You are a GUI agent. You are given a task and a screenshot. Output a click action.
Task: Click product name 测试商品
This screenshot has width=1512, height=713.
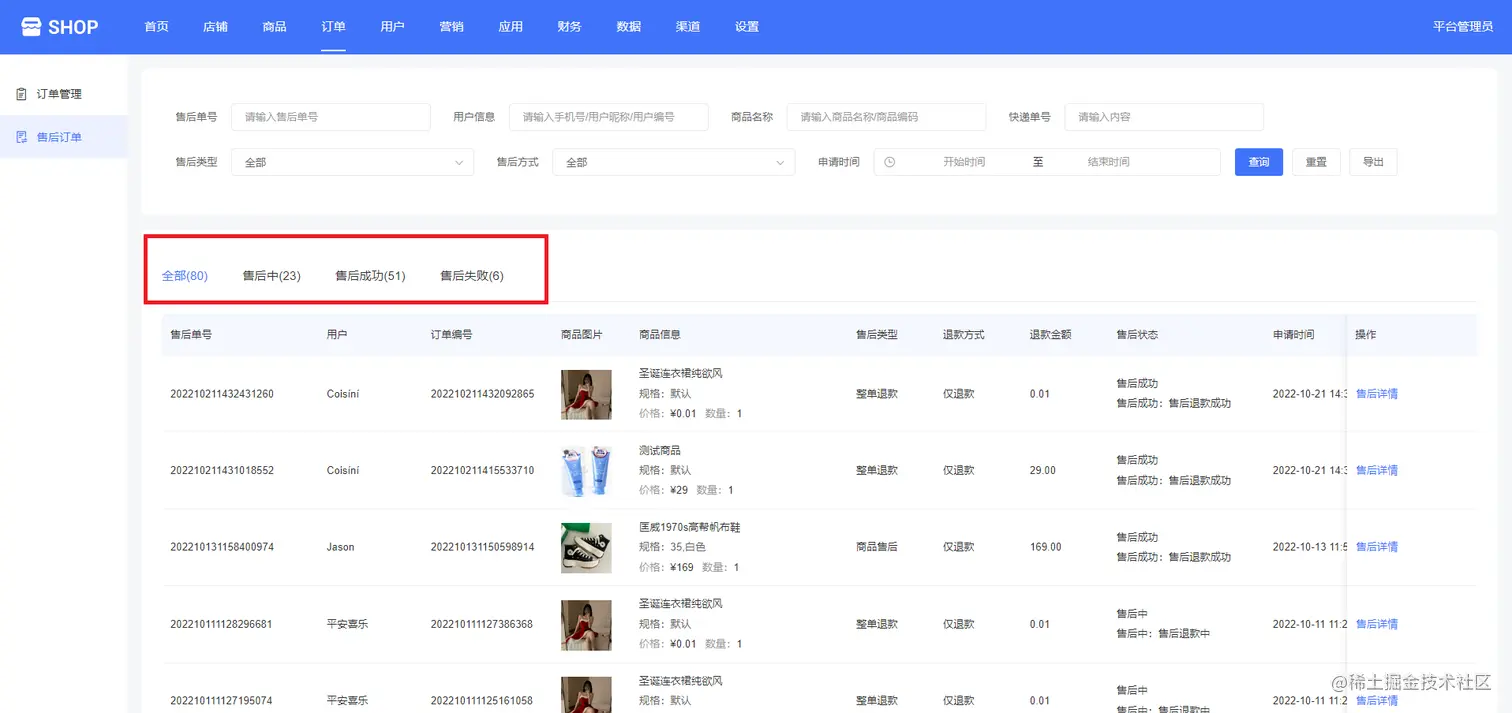pos(660,450)
